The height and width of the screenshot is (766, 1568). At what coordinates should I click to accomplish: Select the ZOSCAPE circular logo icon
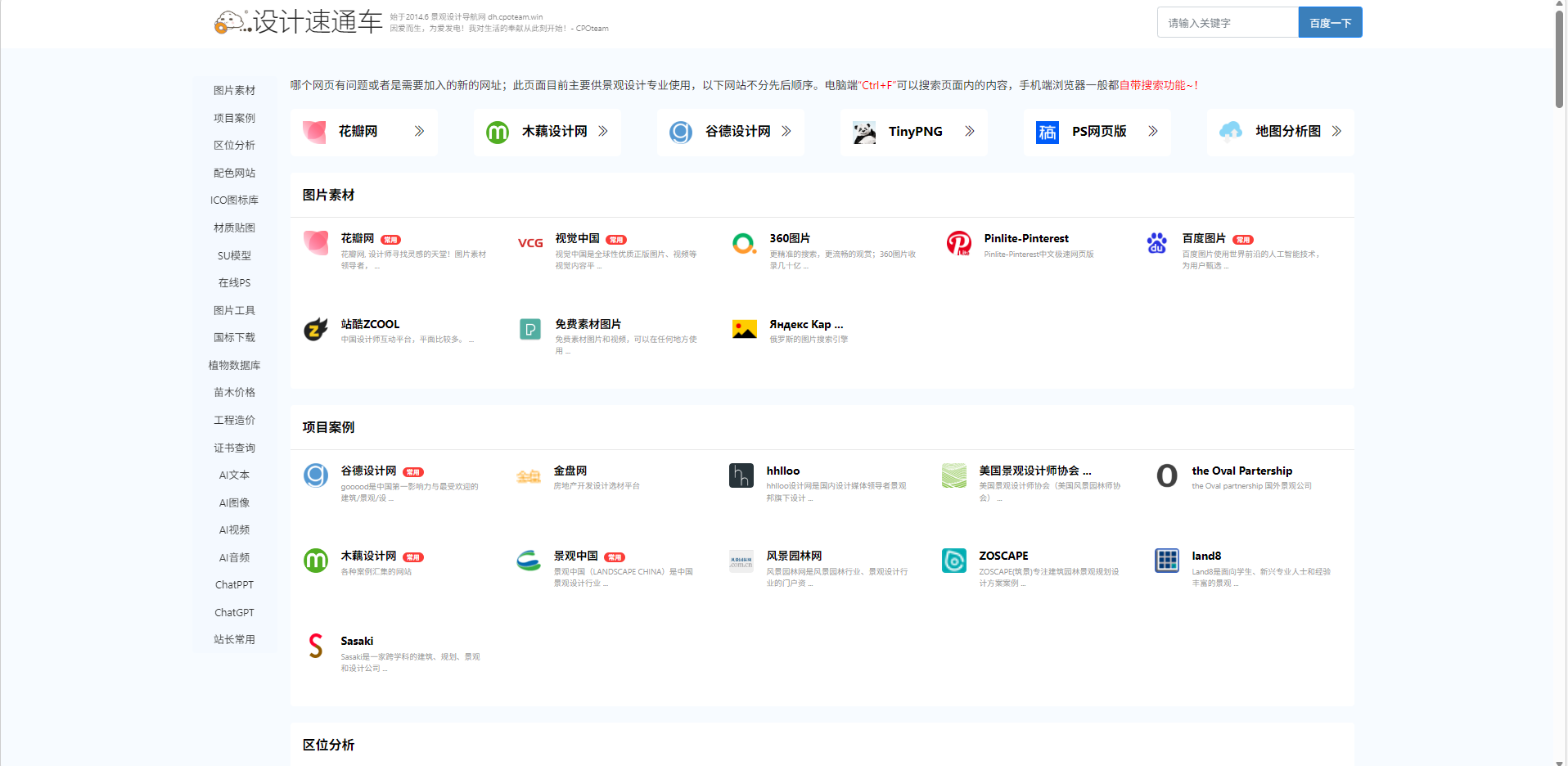(953, 561)
